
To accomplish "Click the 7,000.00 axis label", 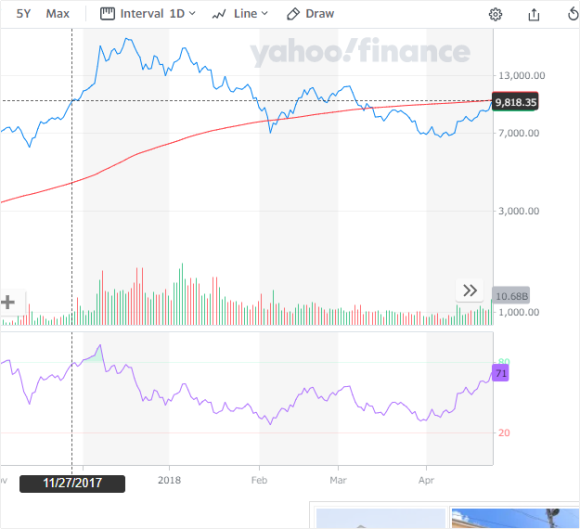I will 519,133.
